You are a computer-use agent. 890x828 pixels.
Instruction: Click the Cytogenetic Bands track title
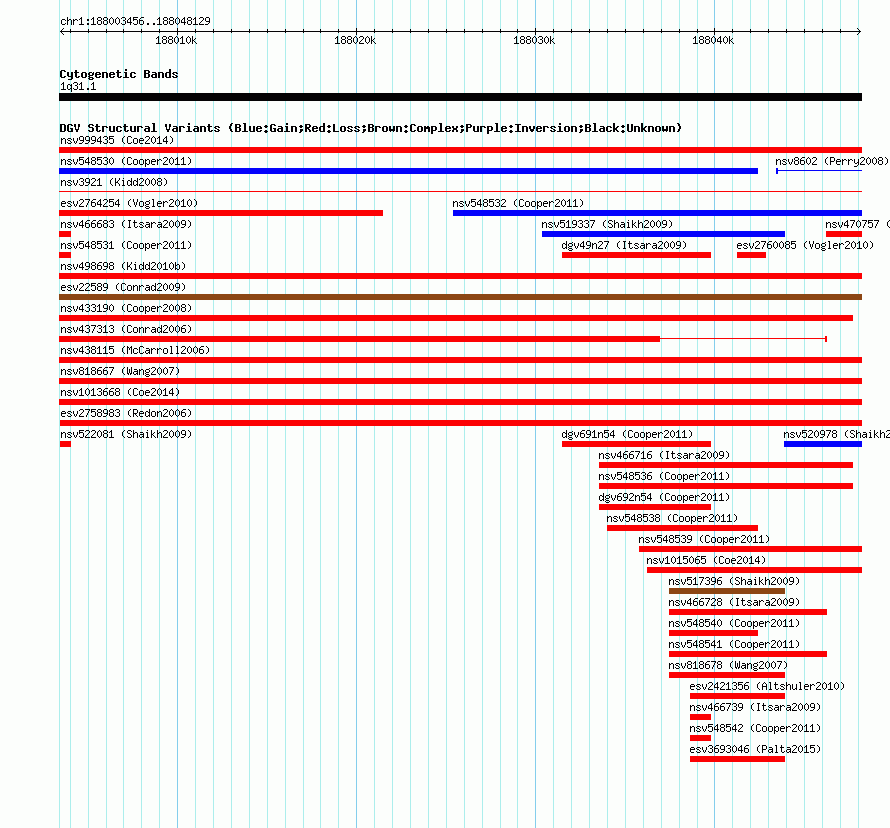pyautogui.click(x=119, y=74)
